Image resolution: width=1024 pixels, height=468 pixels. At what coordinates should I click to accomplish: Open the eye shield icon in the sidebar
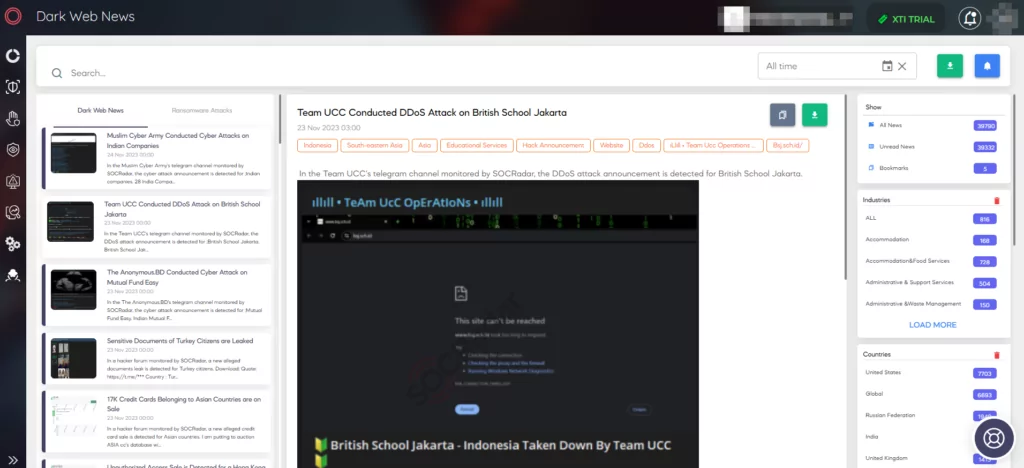click(12, 149)
